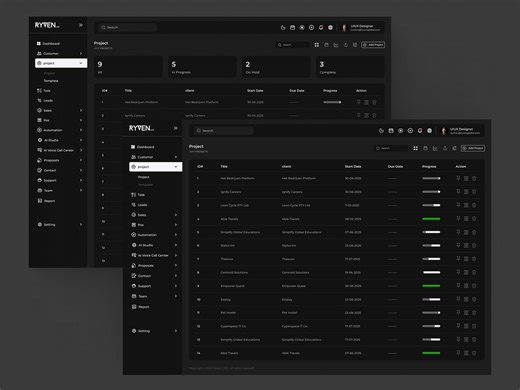
Task: Pin project row 12 in front window
Action: coord(458,326)
